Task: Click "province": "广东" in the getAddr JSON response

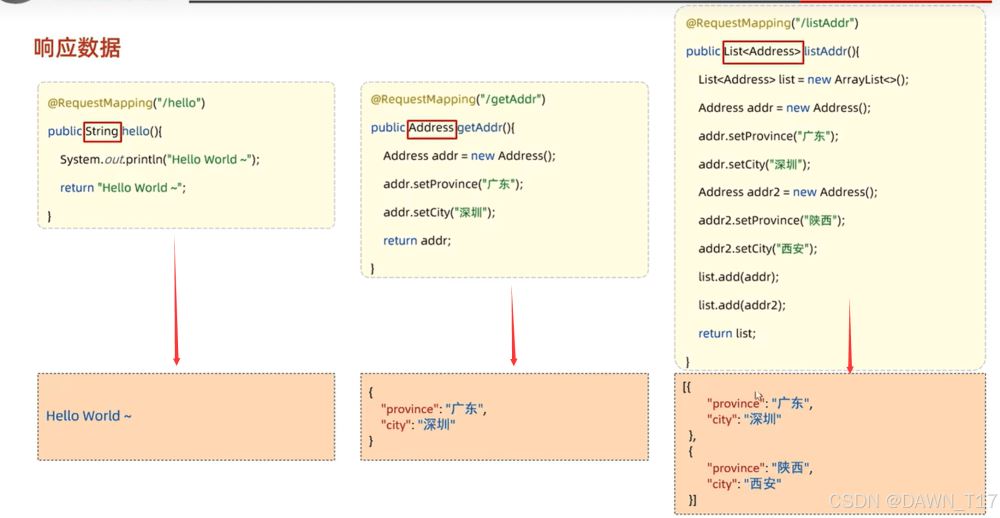Action: [x=434, y=409]
